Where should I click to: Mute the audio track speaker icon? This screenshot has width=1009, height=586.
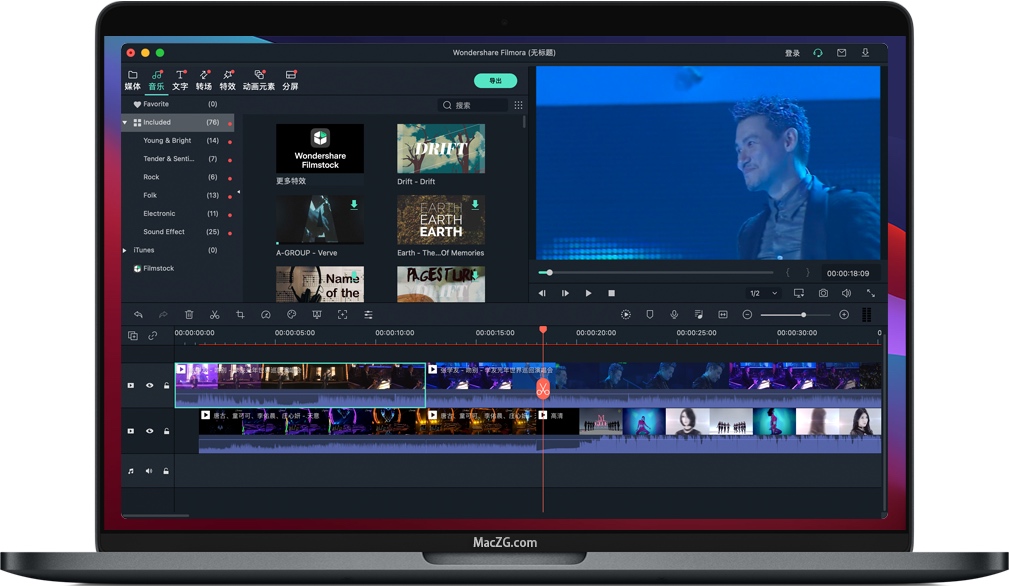click(x=149, y=471)
